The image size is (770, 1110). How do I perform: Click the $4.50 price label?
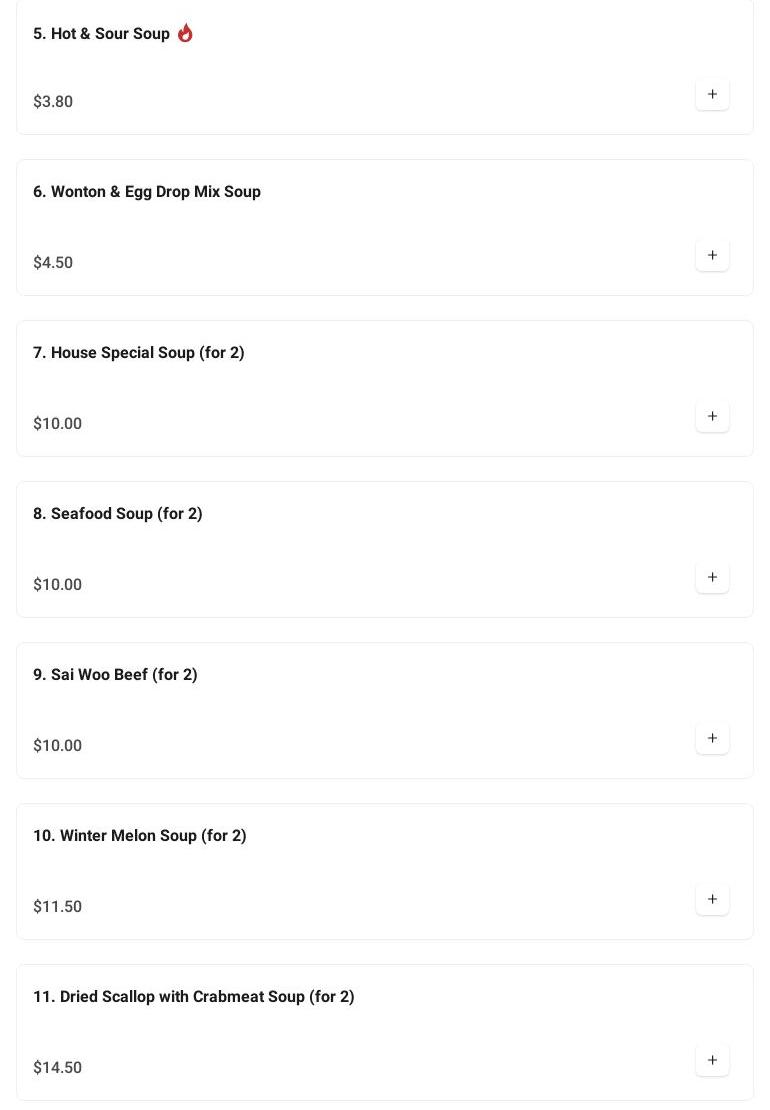tap(53, 263)
